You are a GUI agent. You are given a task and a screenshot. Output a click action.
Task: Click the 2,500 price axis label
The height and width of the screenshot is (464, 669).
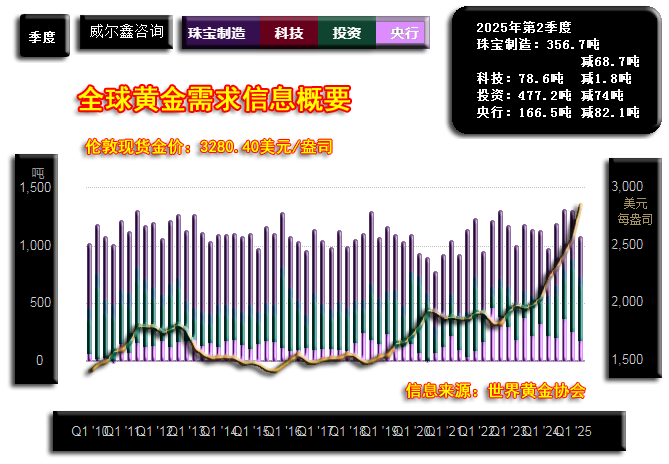[627, 244]
